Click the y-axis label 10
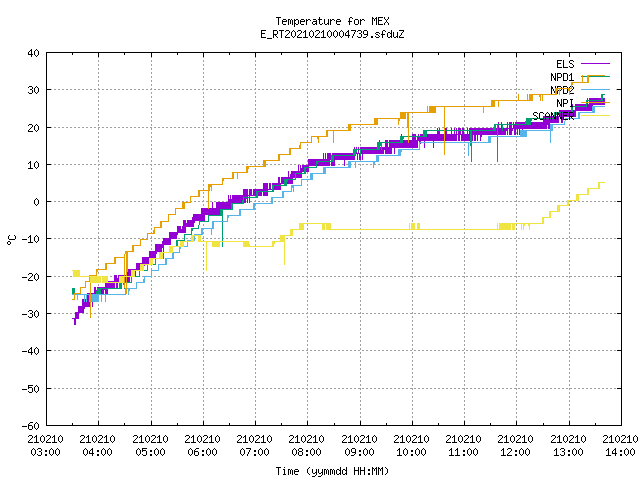Image resolution: width=640 pixels, height=480 pixels. (33, 165)
